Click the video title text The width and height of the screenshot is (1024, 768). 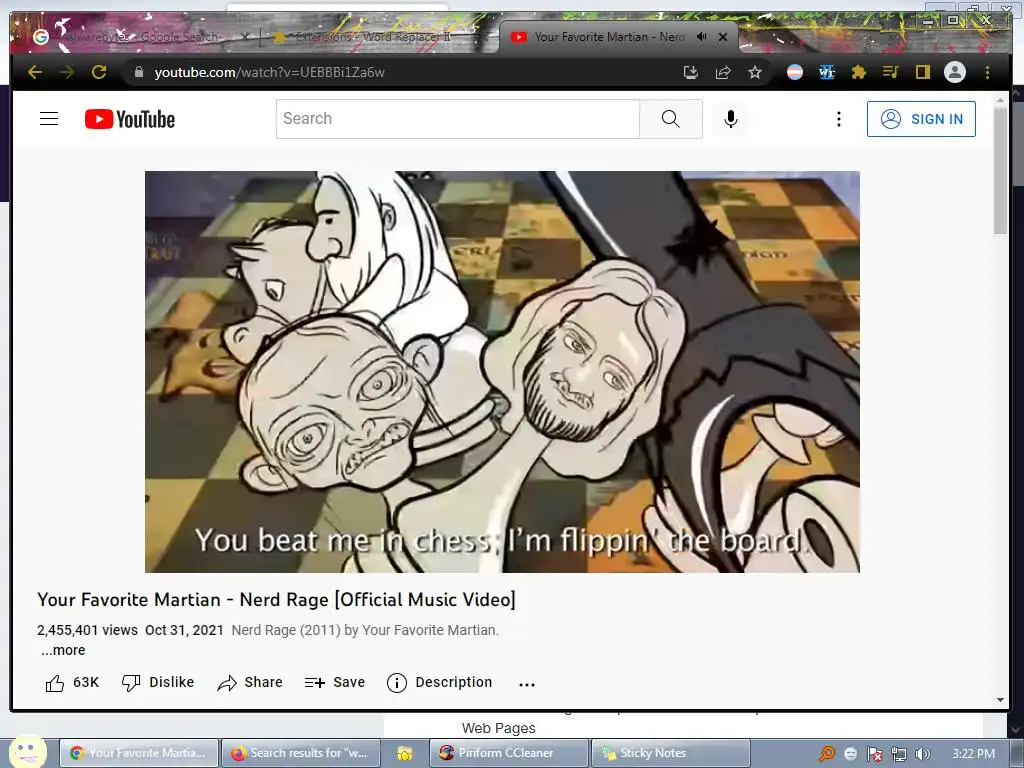(276, 600)
